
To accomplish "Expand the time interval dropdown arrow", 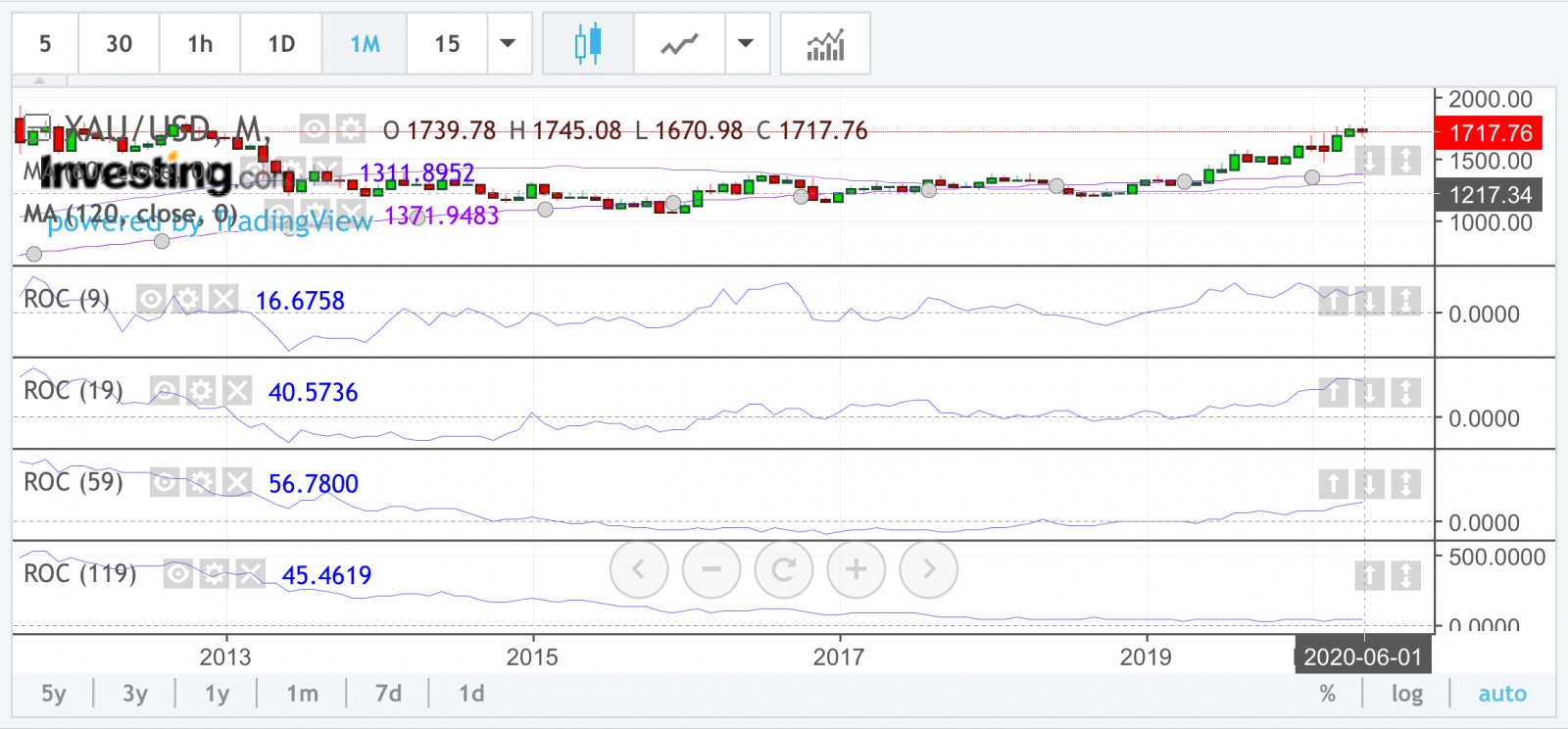I will coord(508,44).
